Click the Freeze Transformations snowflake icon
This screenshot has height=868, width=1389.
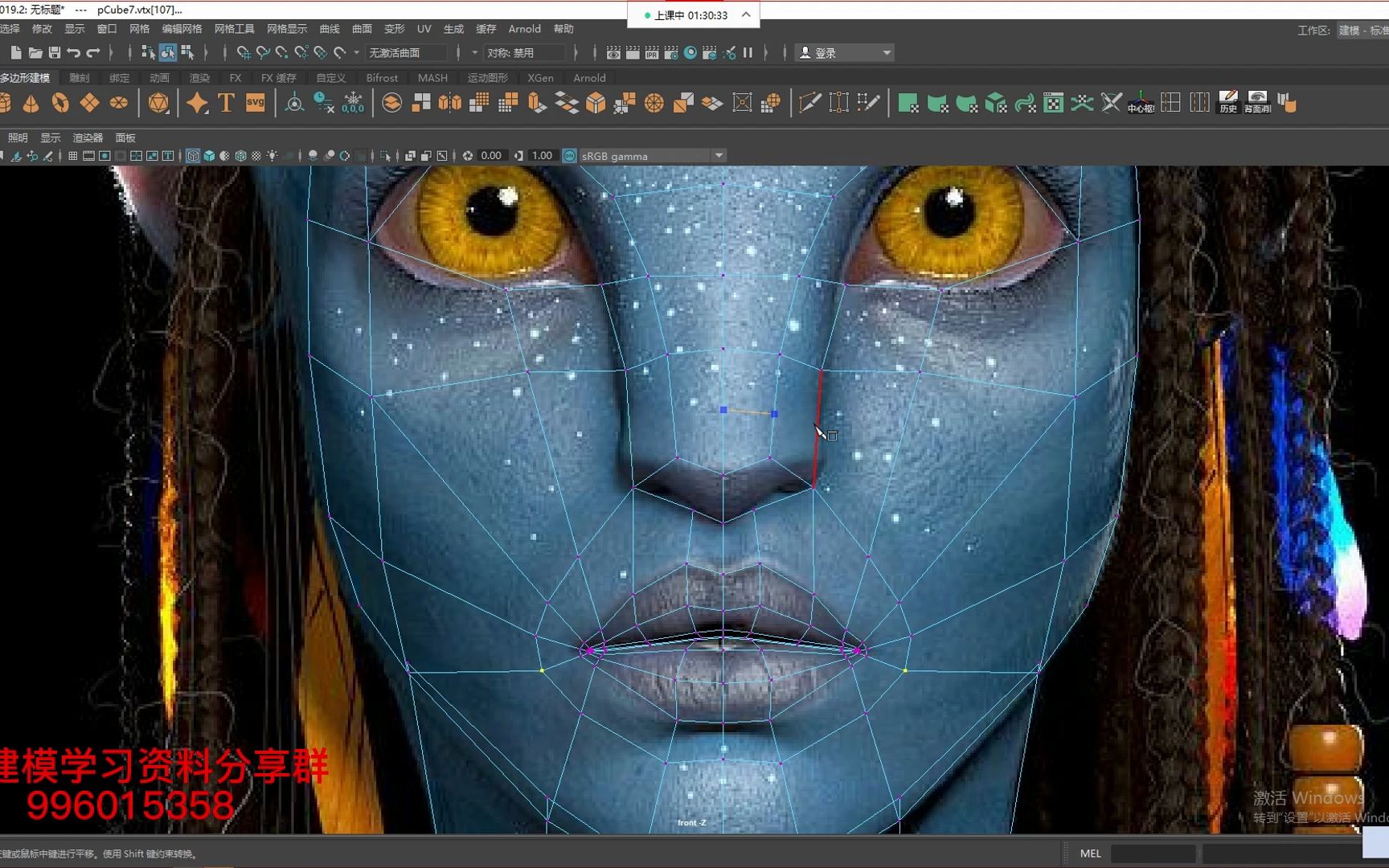(x=353, y=103)
